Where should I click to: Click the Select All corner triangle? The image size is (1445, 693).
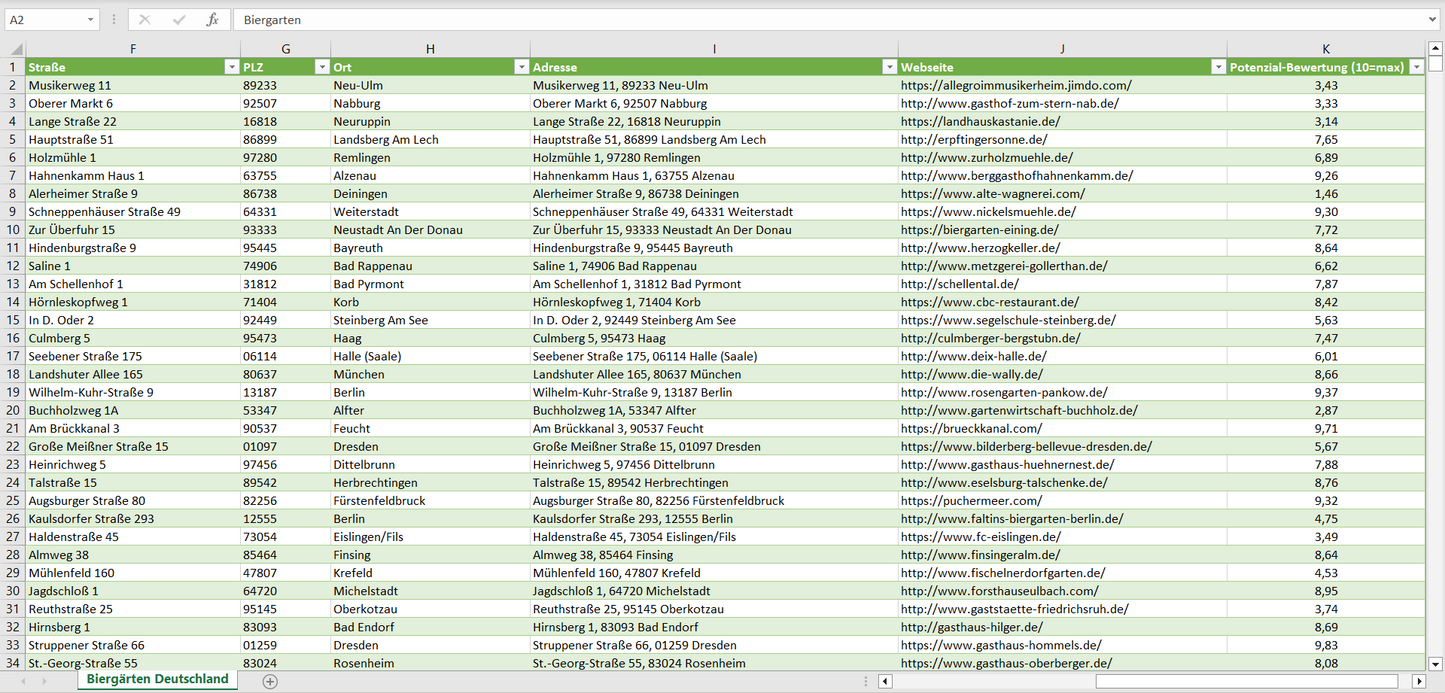[x=14, y=49]
